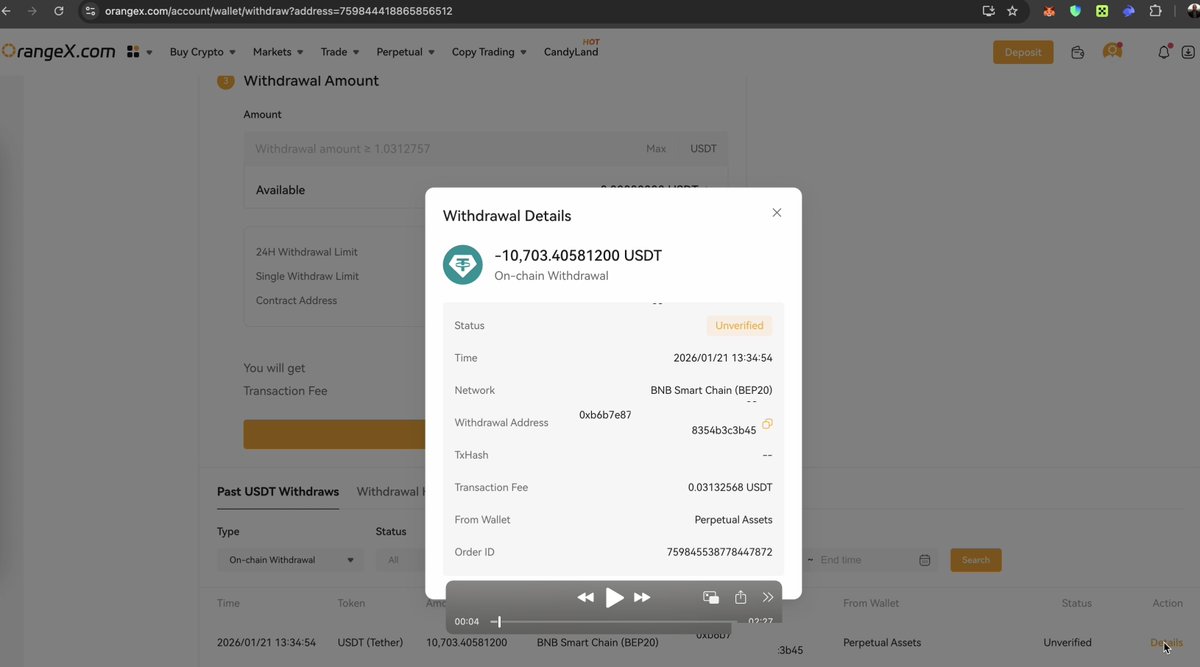Fast-forward the video in the overlay player
The image size is (1200, 667).
pyautogui.click(x=642, y=597)
